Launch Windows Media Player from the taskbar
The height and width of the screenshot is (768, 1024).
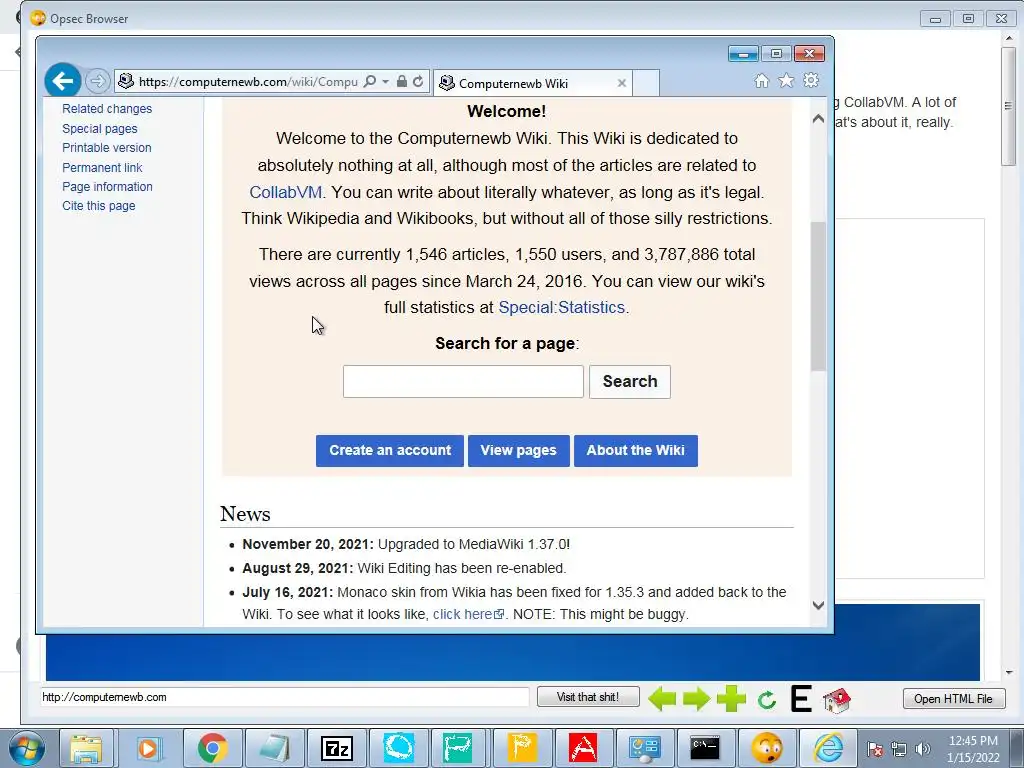pos(149,748)
